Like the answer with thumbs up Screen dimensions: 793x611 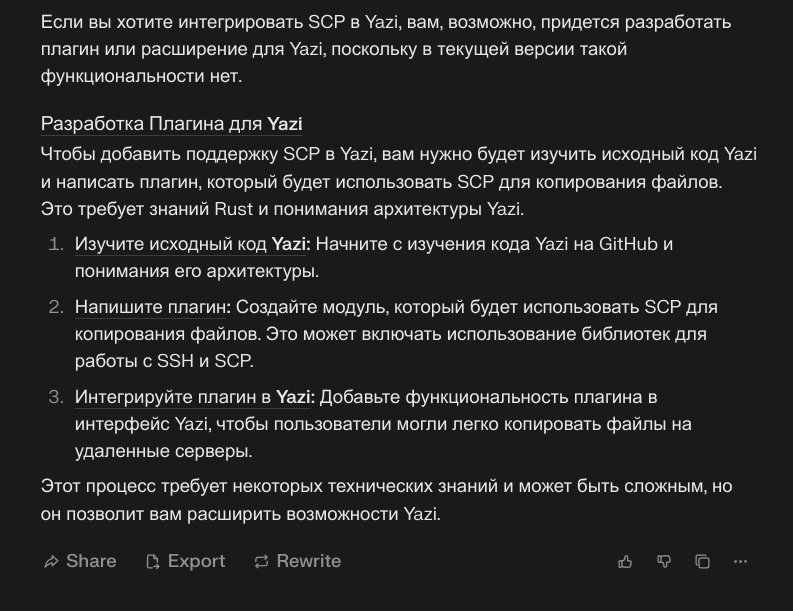click(625, 562)
